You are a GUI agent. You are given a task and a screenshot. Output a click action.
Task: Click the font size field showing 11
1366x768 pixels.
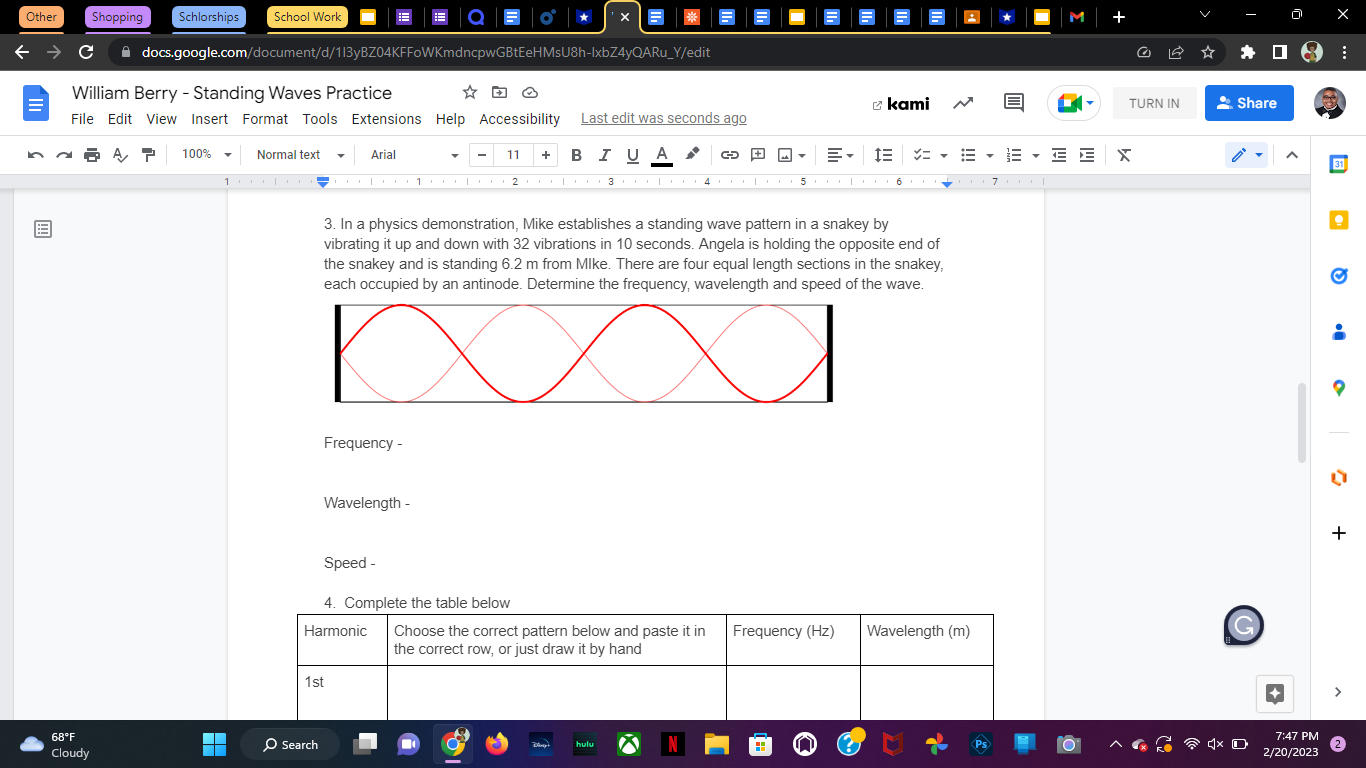(513, 155)
